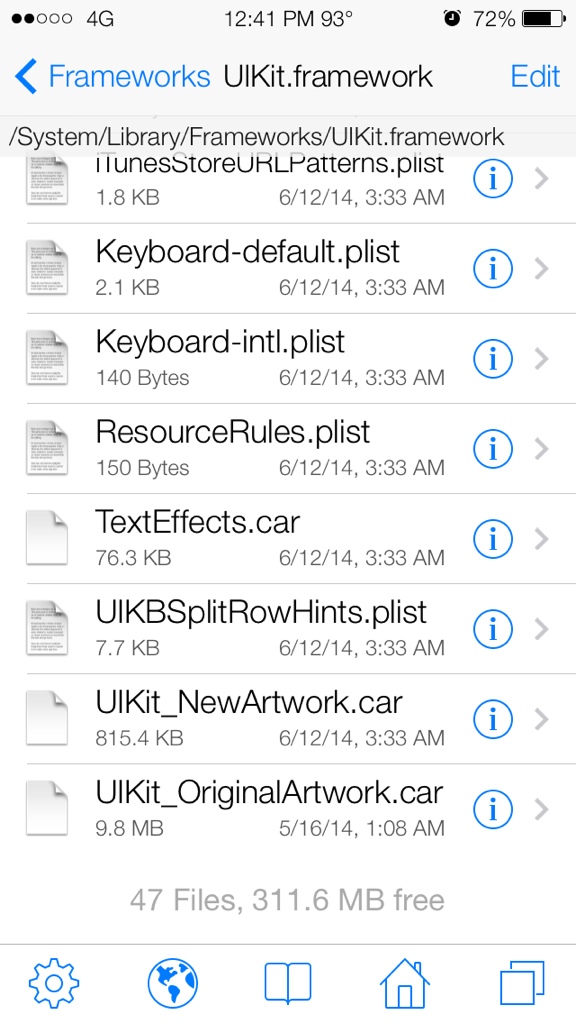Show info for Keyboard-default.plist

click(492, 268)
